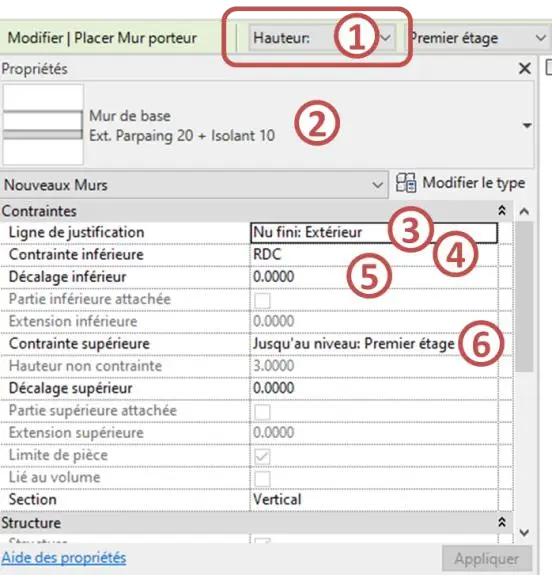Click Section value Vertical
The width and height of the screenshot is (552, 575).
[x=374, y=499]
